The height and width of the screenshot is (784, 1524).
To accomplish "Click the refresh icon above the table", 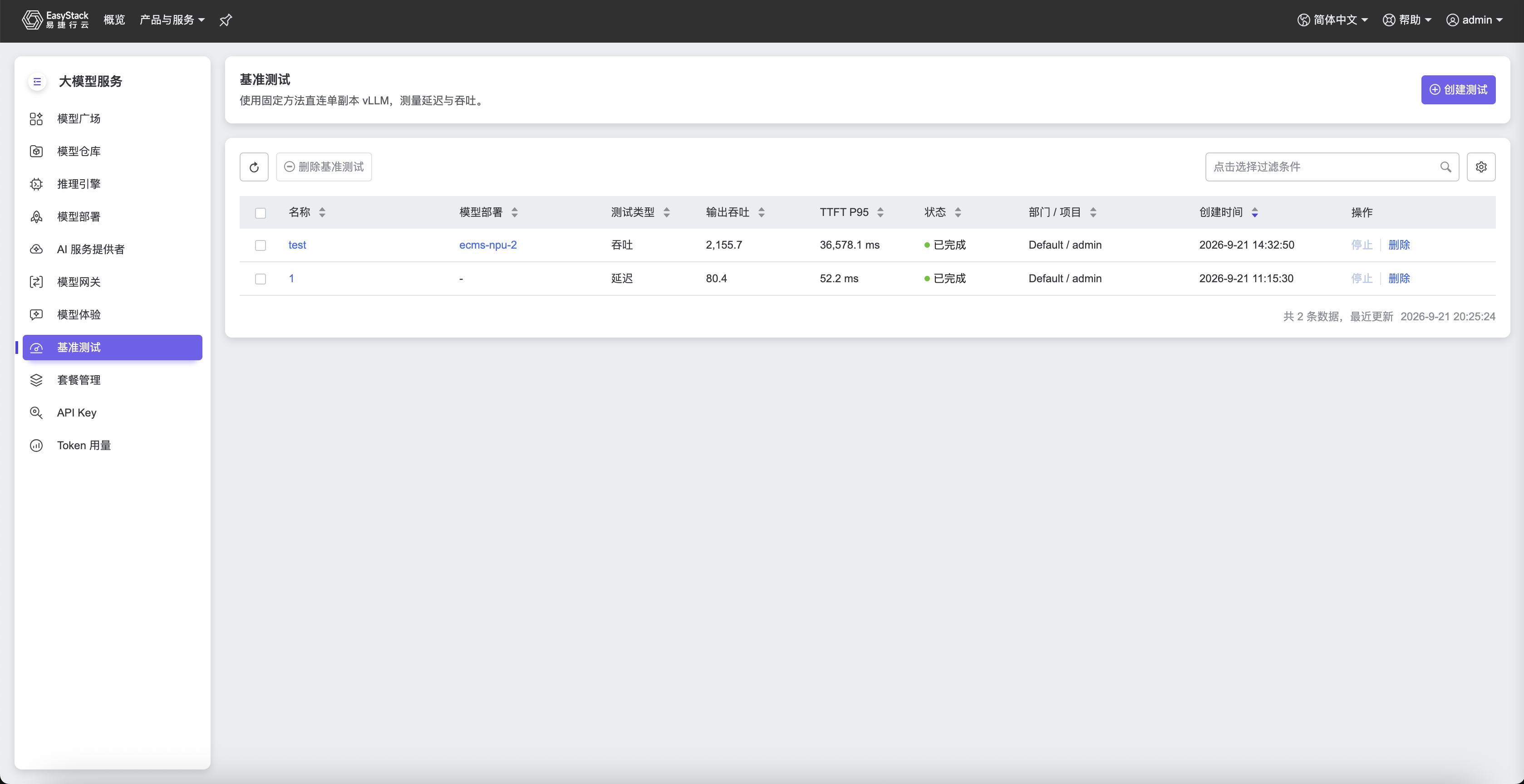I will click(x=254, y=167).
